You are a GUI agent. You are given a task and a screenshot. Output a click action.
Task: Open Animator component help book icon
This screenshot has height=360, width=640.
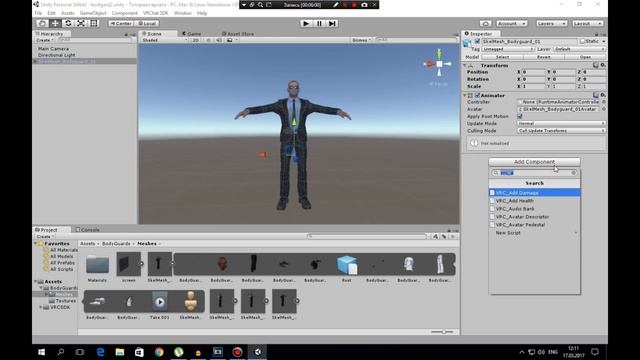[596, 95]
